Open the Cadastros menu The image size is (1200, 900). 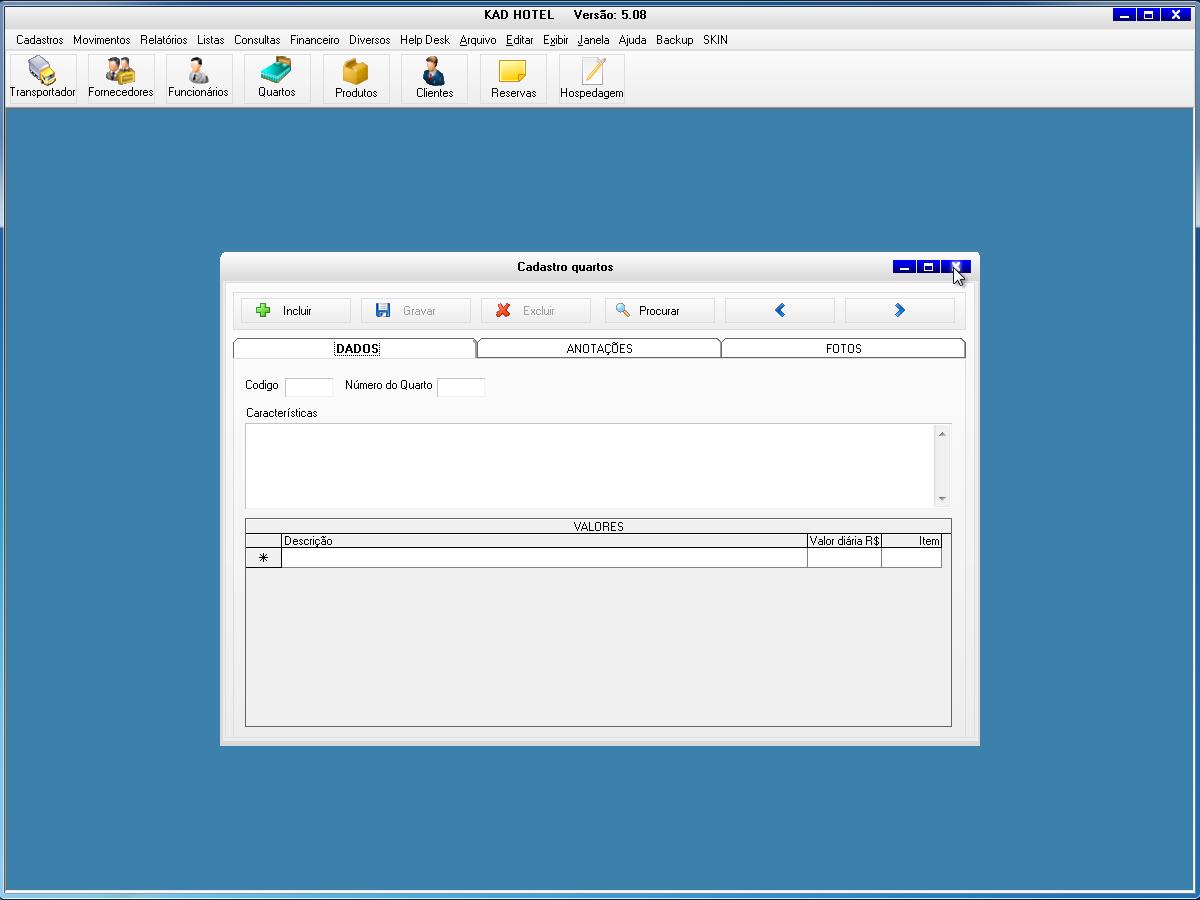(40, 40)
